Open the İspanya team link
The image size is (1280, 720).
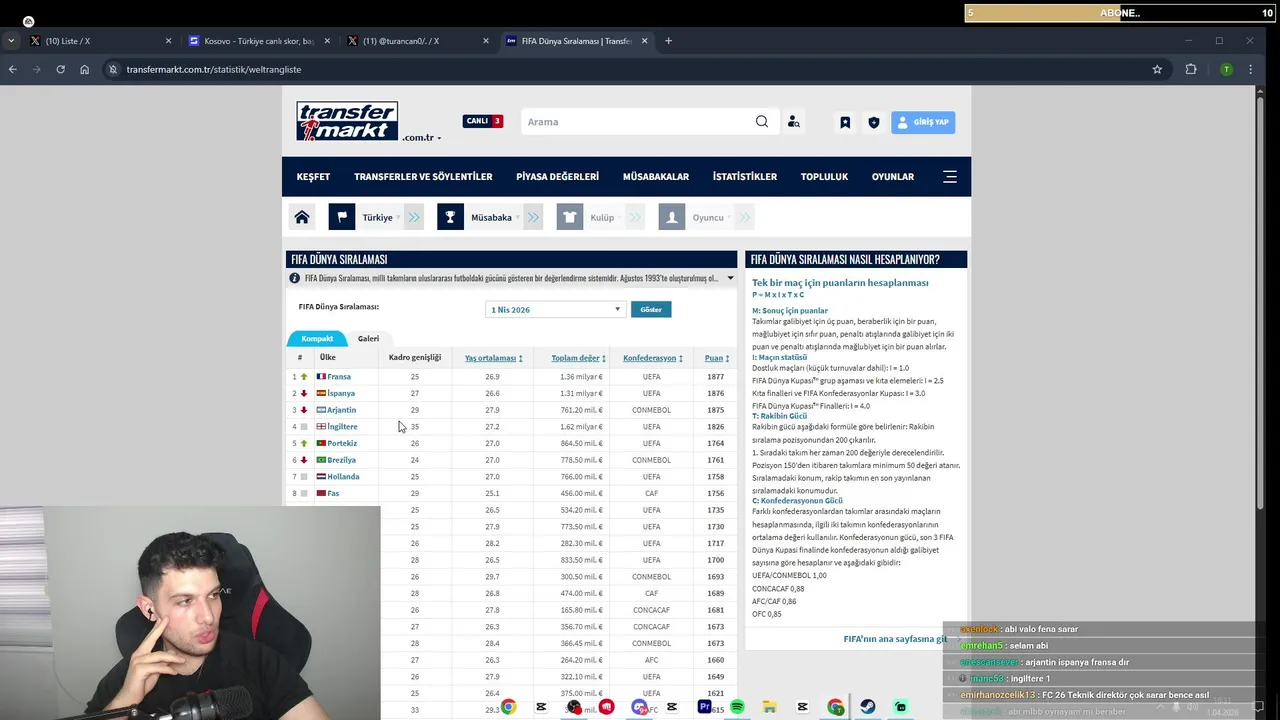(341, 393)
